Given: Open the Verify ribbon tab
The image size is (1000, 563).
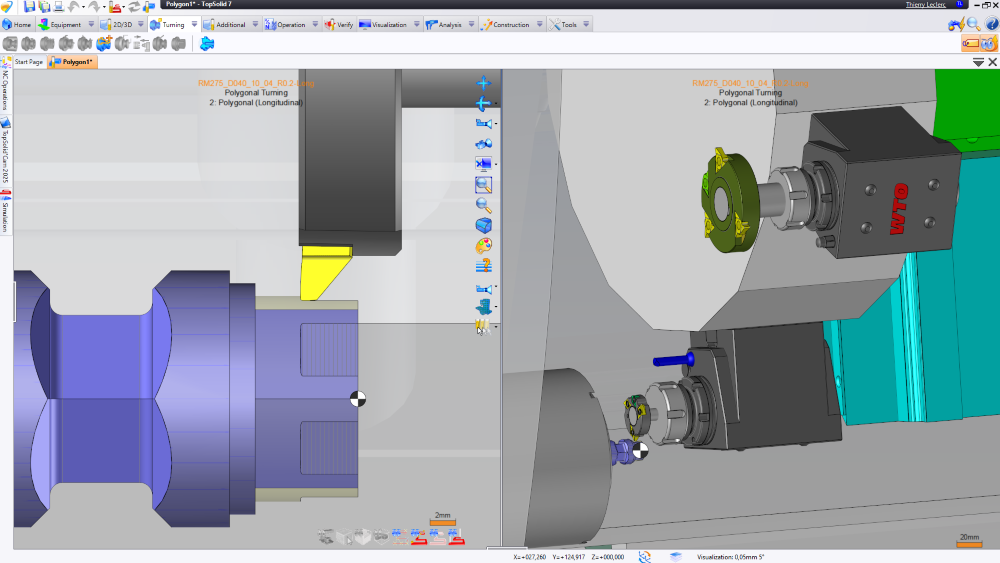Looking at the screenshot, I should click(338, 24).
